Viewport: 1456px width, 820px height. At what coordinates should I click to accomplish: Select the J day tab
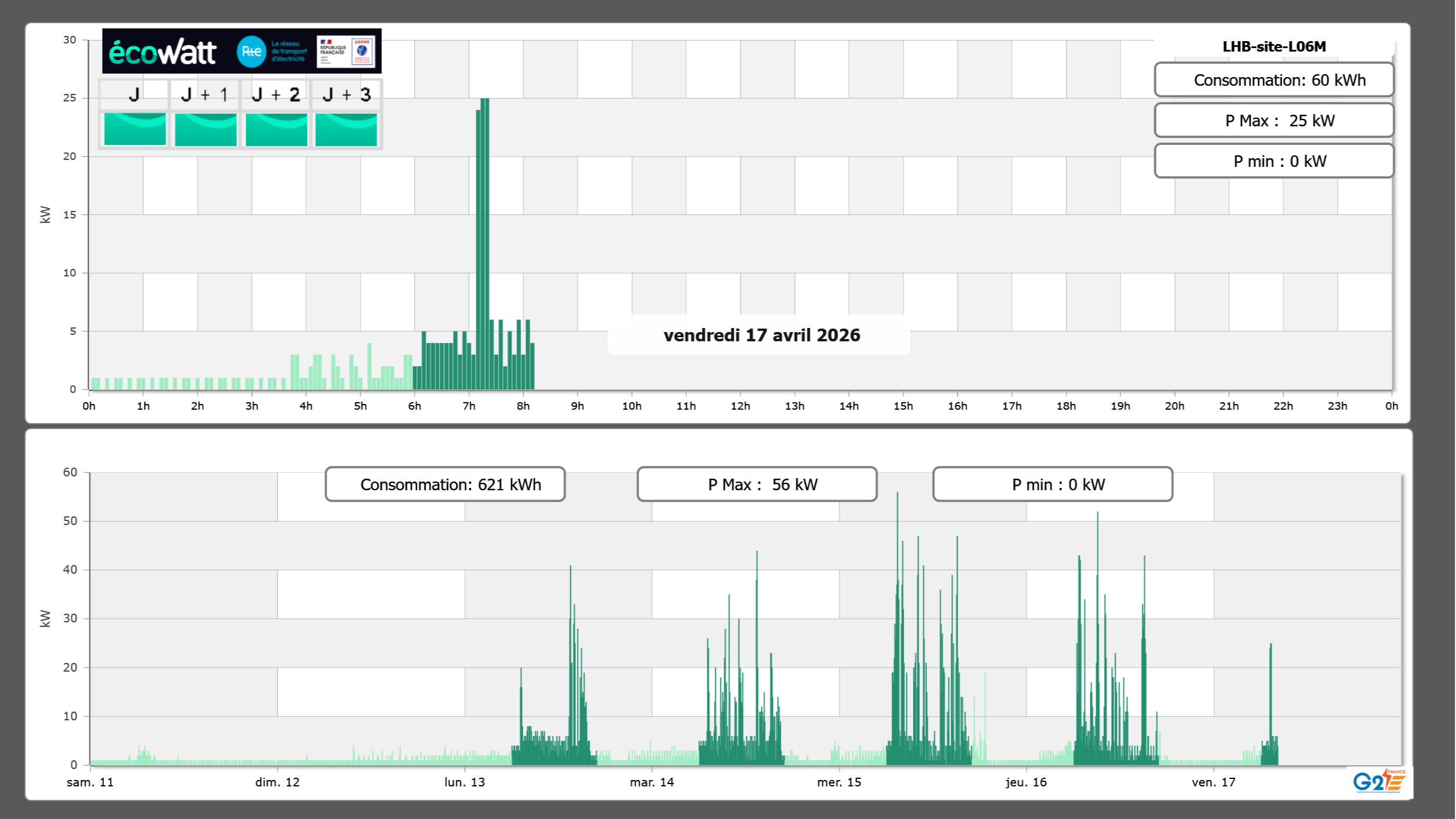point(134,94)
